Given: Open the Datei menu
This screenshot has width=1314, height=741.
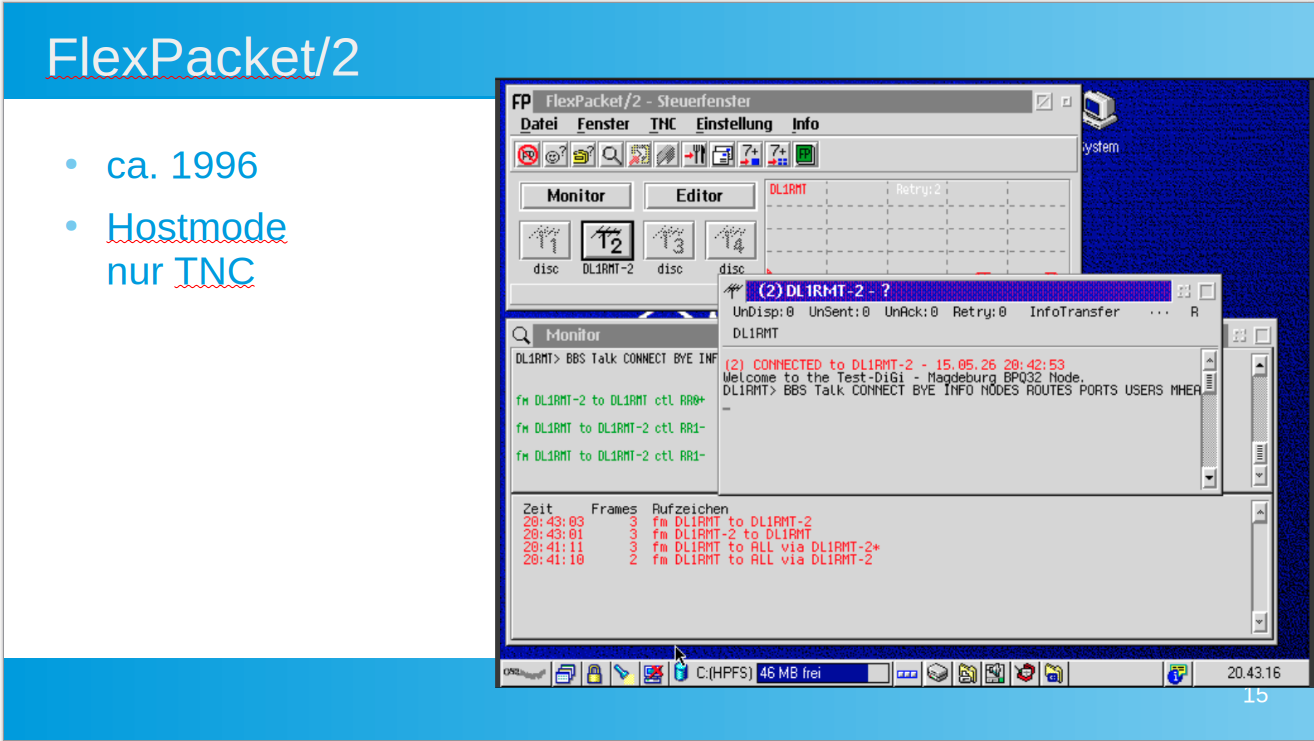Looking at the screenshot, I should tap(539, 124).
